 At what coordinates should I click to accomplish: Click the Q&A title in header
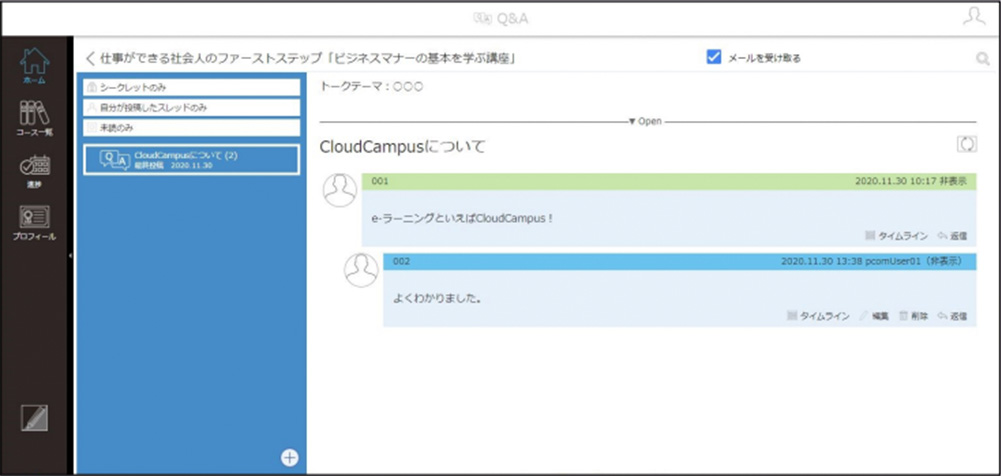coord(501,19)
